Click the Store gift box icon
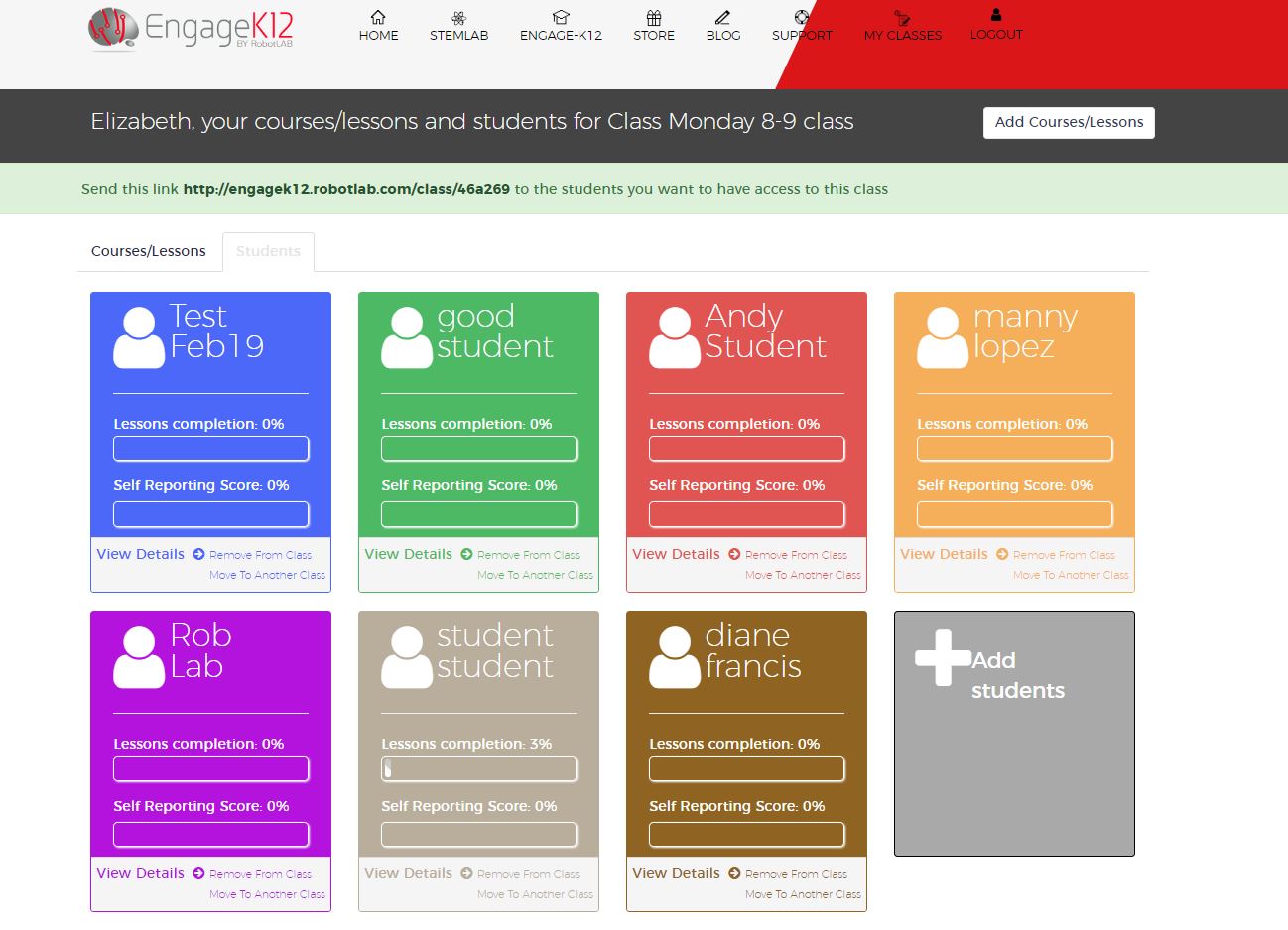Image resolution: width=1288 pixels, height=930 pixels. tap(653, 17)
